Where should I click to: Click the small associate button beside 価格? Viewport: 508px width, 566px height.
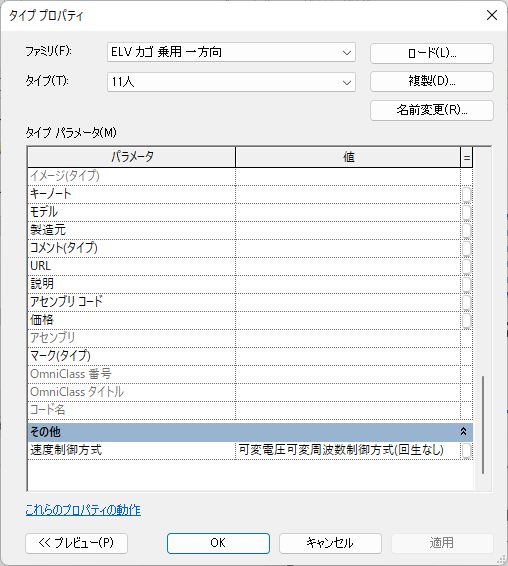click(x=466, y=321)
